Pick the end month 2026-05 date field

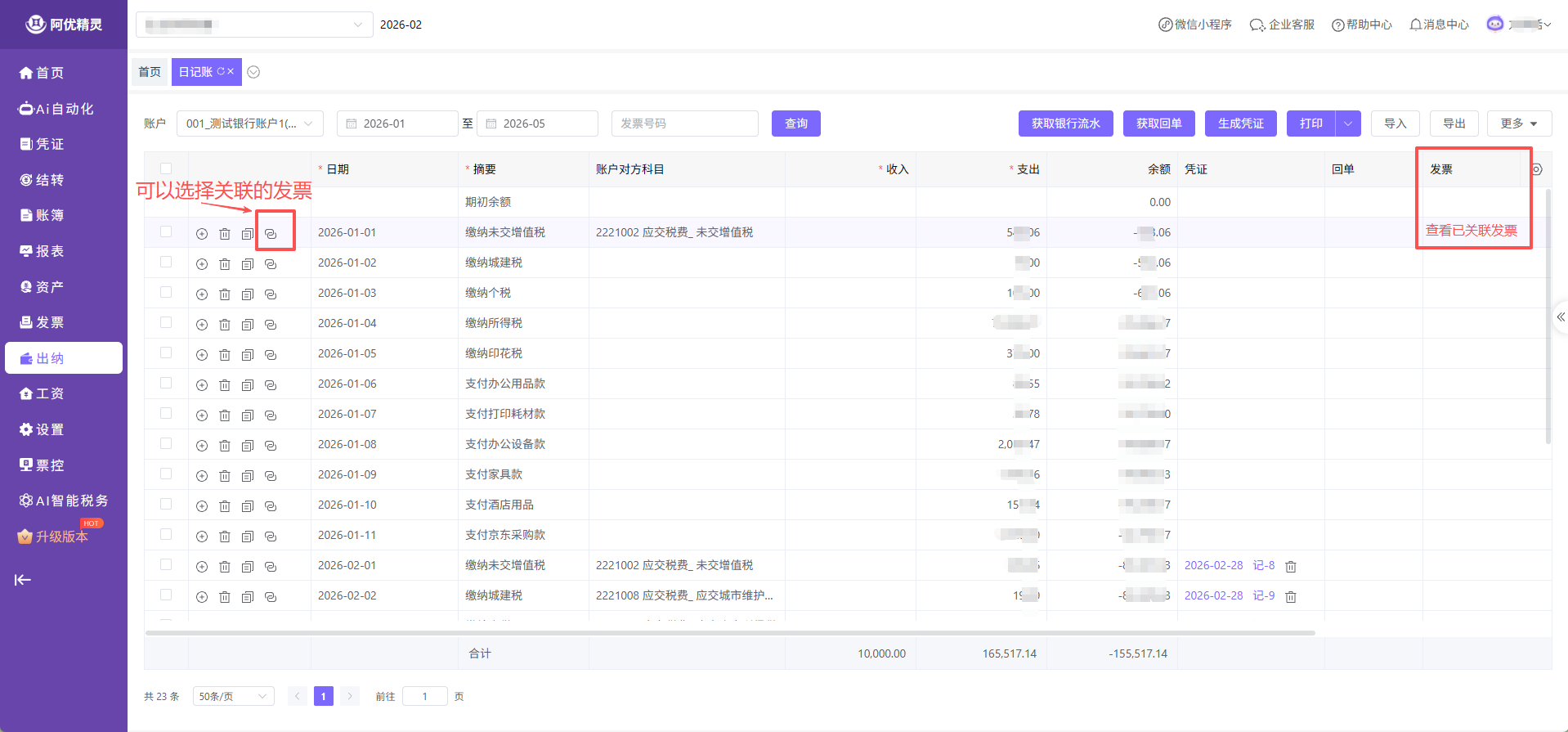tap(537, 123)
